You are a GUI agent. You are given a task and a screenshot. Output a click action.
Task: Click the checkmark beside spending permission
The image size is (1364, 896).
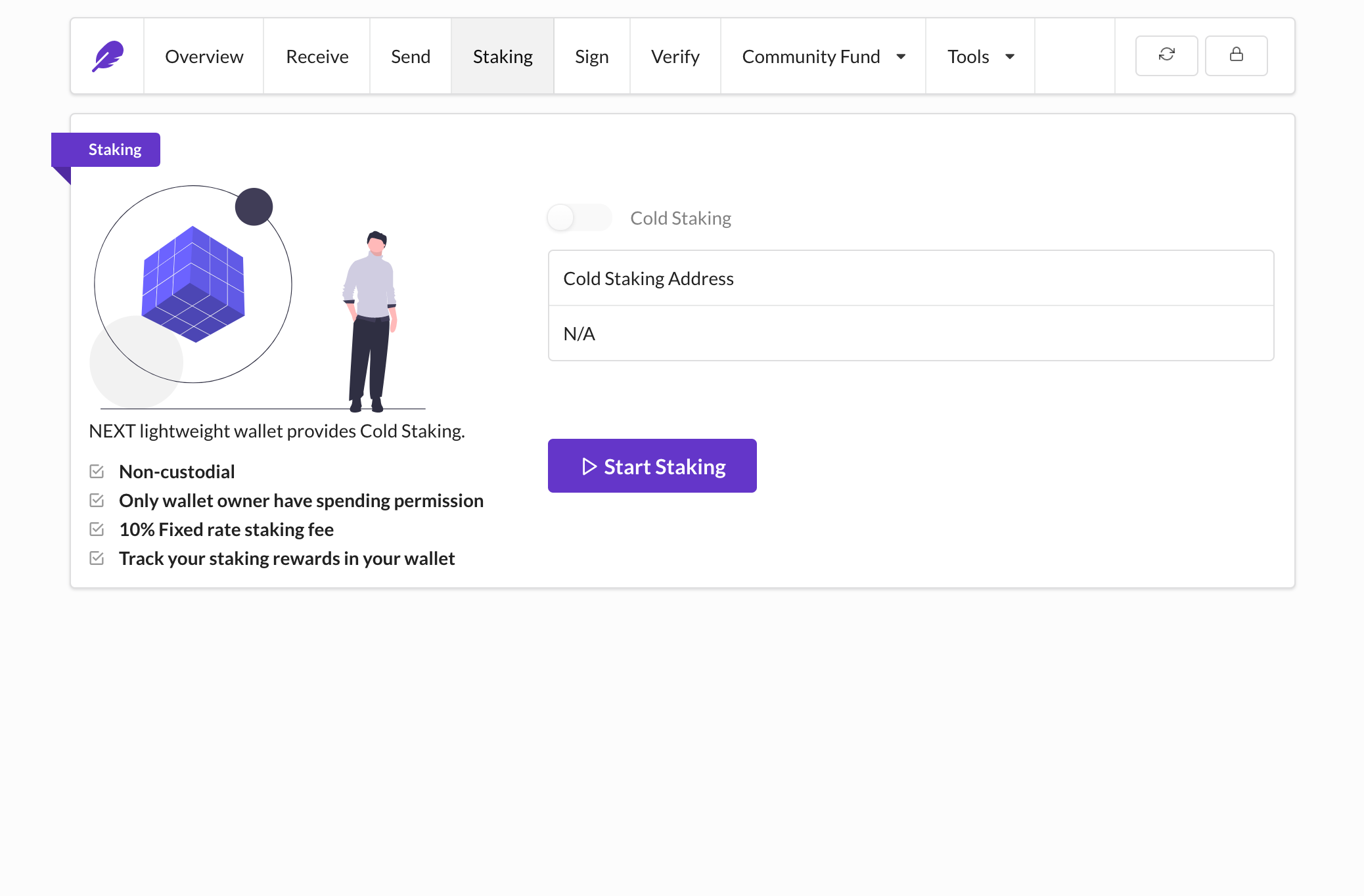pyautogui.click(x=97, y=501)
